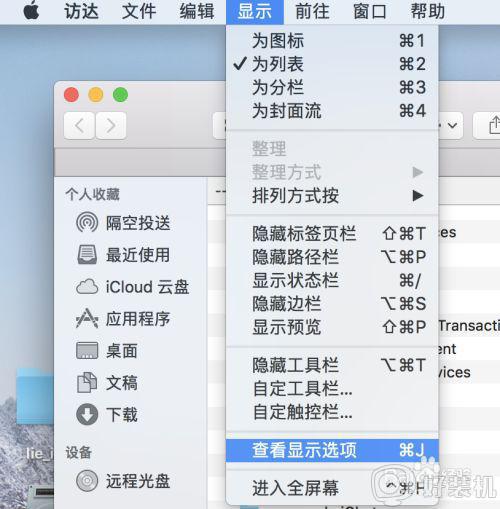Open the 前往 menu
This screenshot has height=509, width=500.
click(x=312, y=11)
